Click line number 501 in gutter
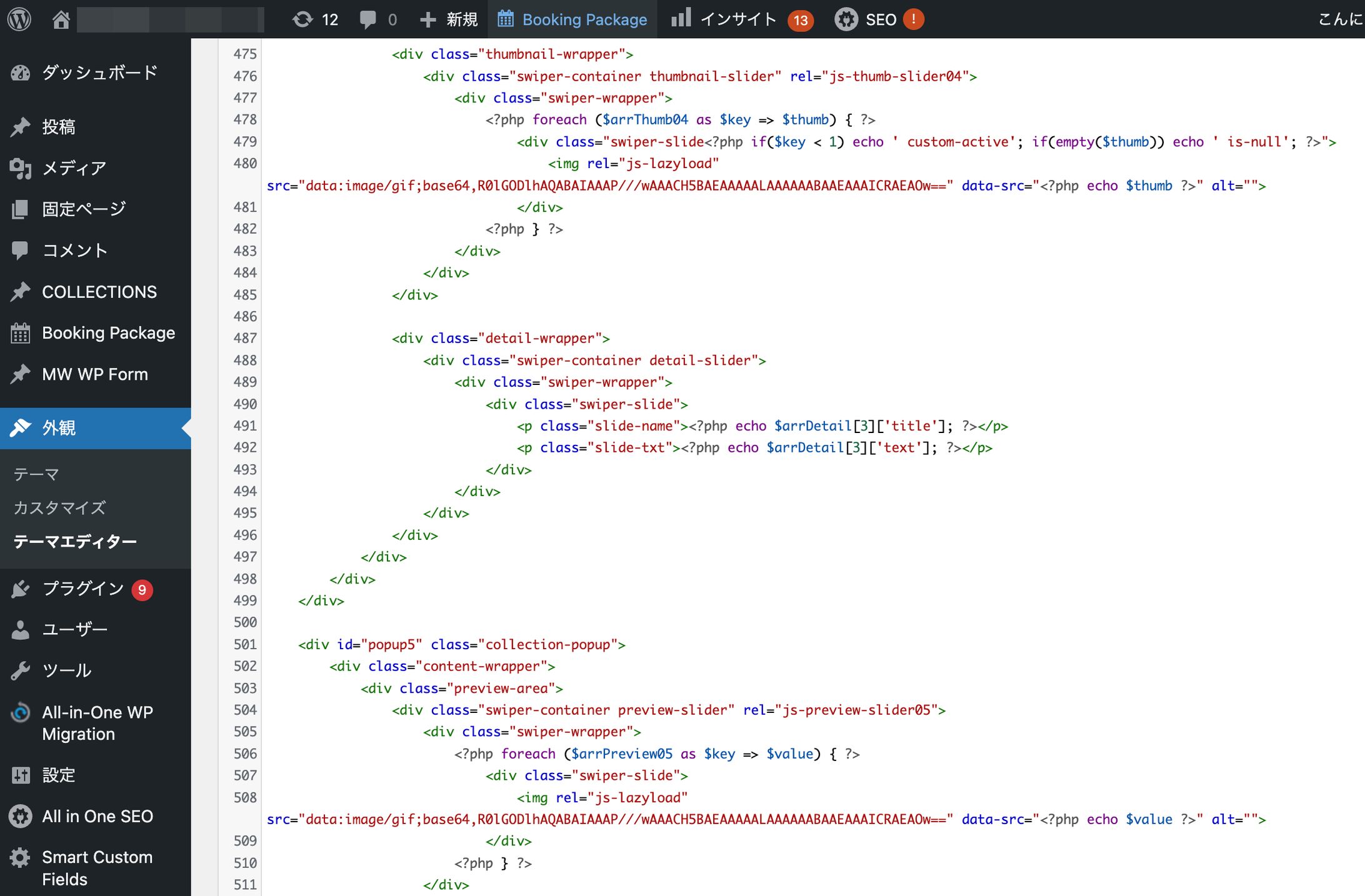Screen dimensions: 1365x896 click(245, 644)
